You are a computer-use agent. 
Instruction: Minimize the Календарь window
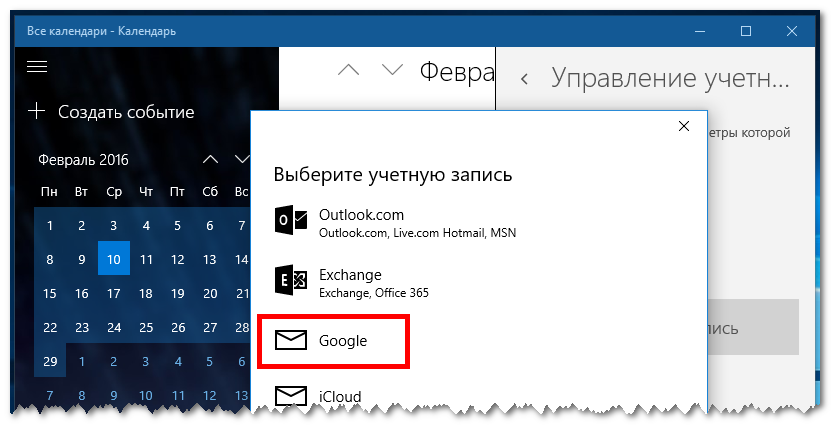(x=700, y=31)
